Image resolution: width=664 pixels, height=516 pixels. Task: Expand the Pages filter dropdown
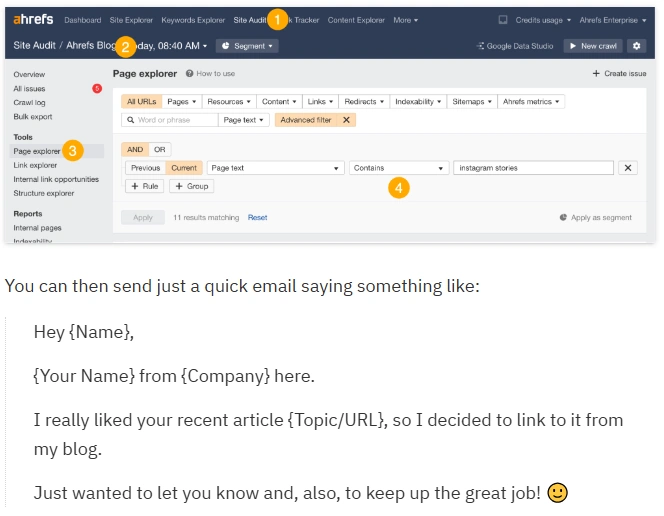[x=181, y=102]
